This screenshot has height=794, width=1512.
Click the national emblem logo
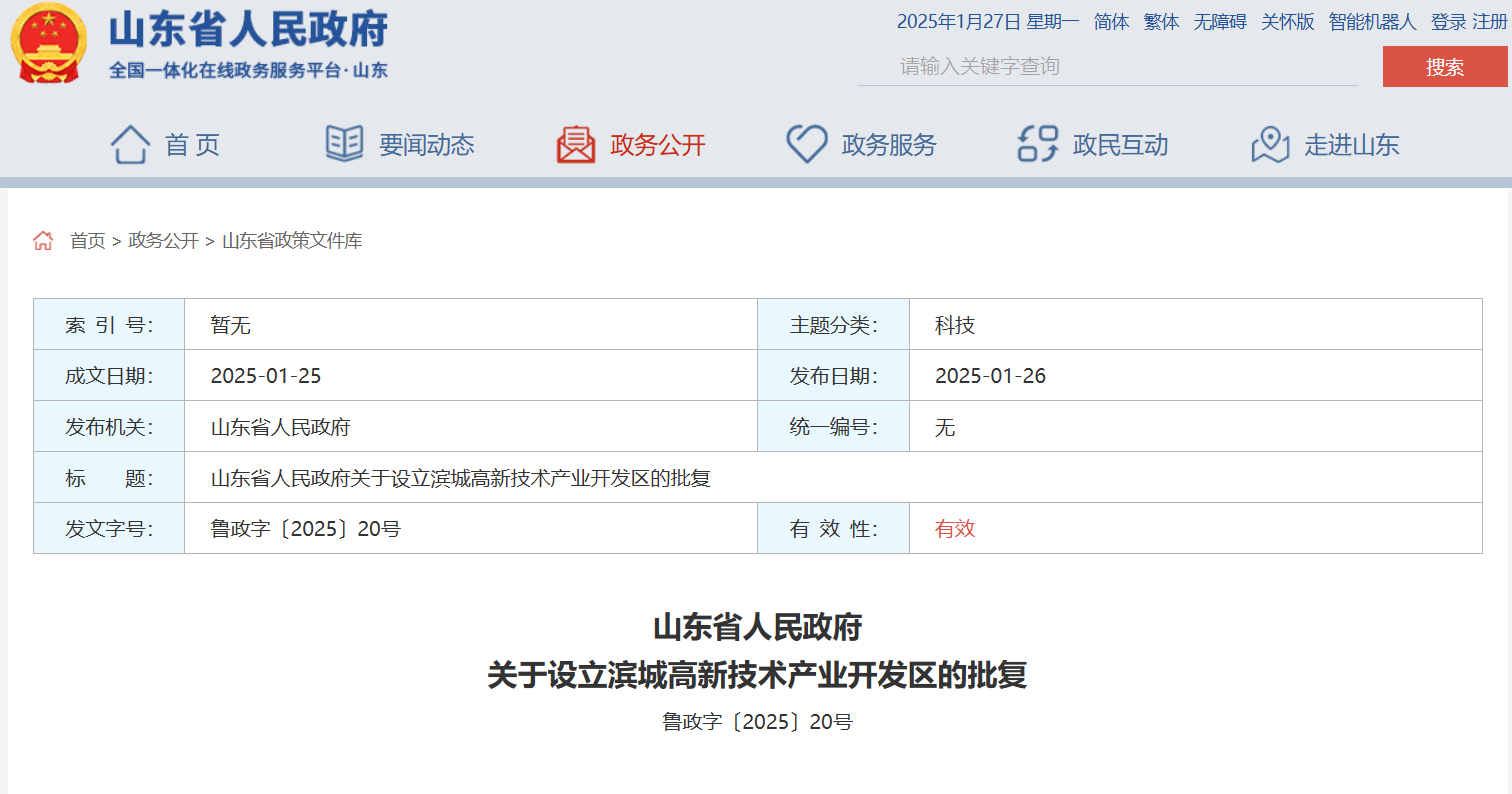pyautogui.click(x=48, y=43)
